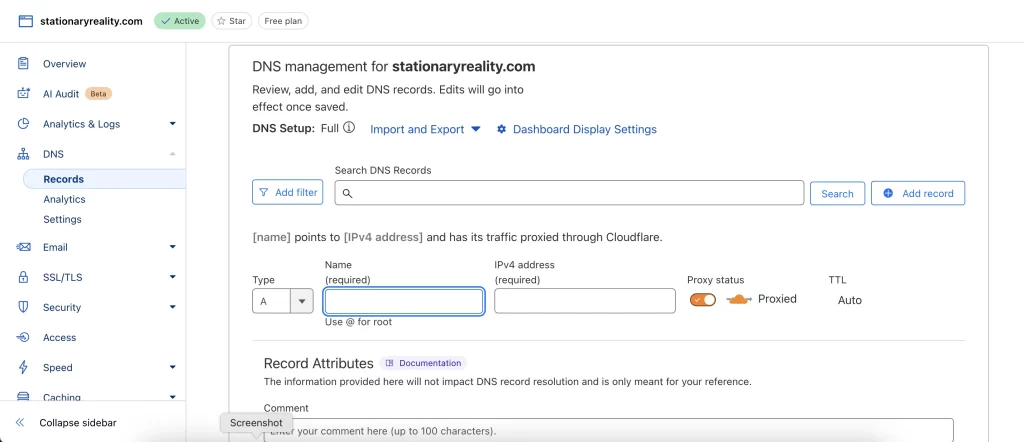1024x442 pixels.
Task: Click the Email envelope icon
Action: click(24, 247)
